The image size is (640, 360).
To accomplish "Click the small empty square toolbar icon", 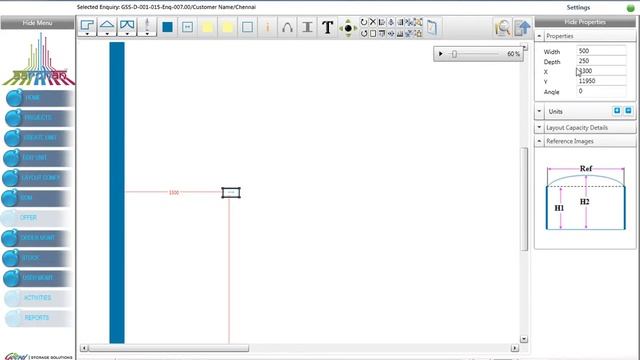I will (x=373, y=33).
